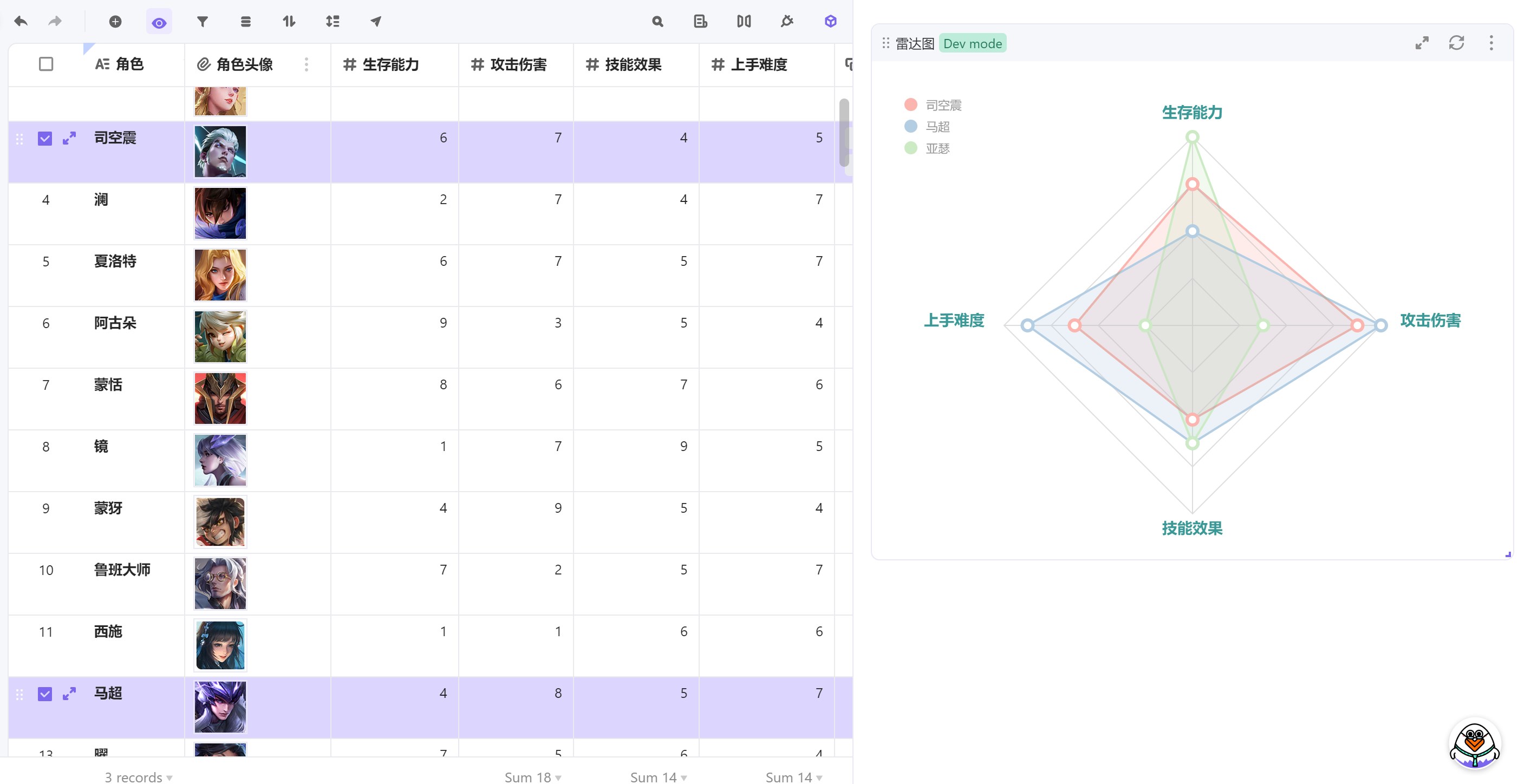Open the Sum 18 statistics dropdown
The image size is (1518, 784).
(x=532, y=776)
